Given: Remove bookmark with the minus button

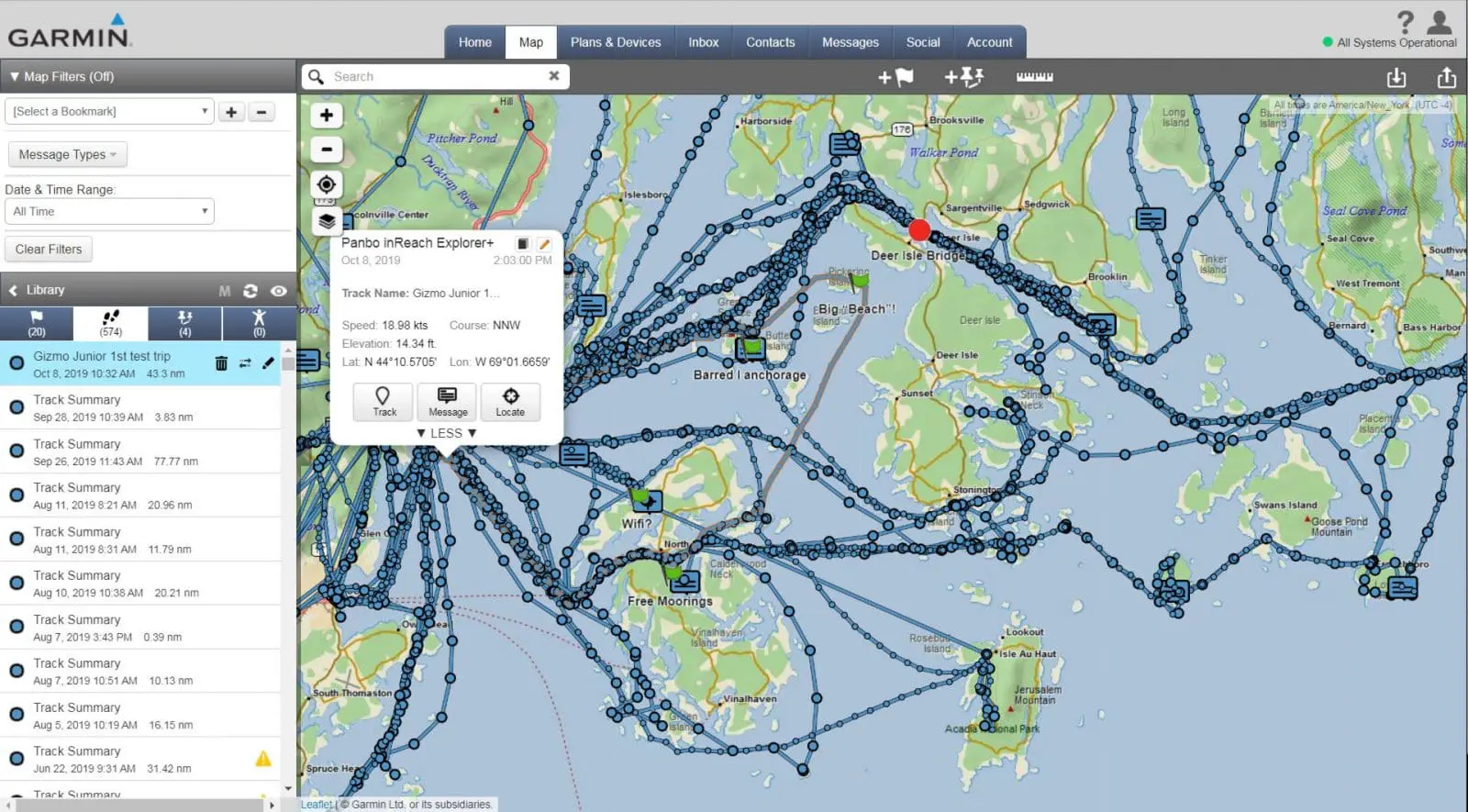Looking at the screenshot, I should [x=261, y=112].
